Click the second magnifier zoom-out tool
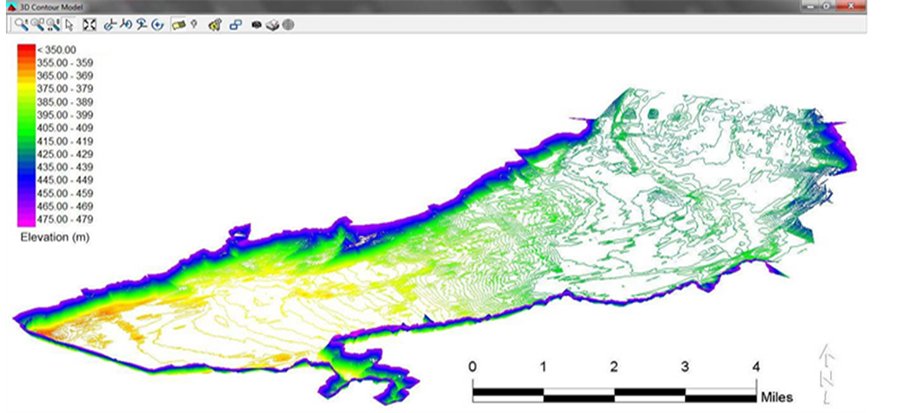903x413 pixels. click(37, 23)
